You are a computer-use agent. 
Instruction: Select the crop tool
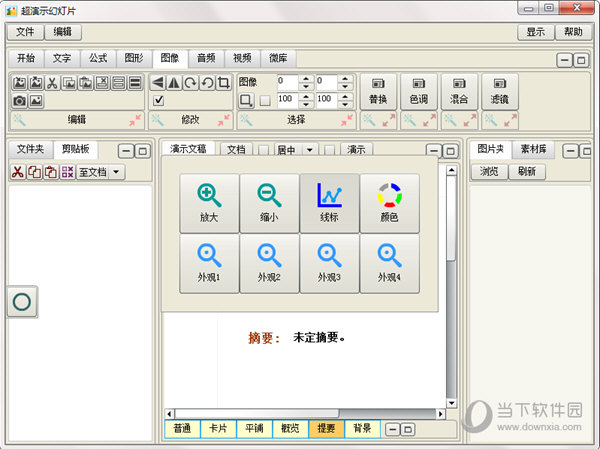click(x=223, y=82)
